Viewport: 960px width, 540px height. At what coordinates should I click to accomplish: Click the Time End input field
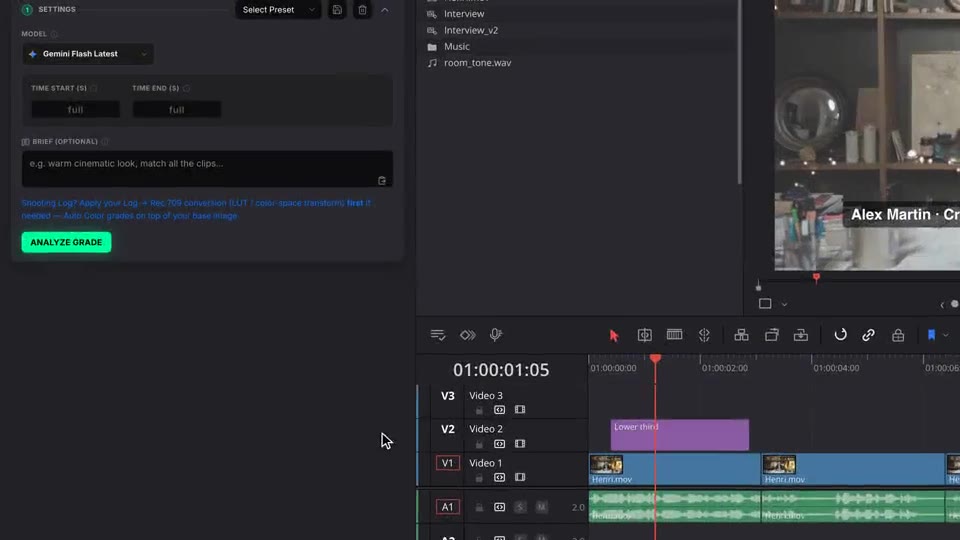tap(177, 110)
